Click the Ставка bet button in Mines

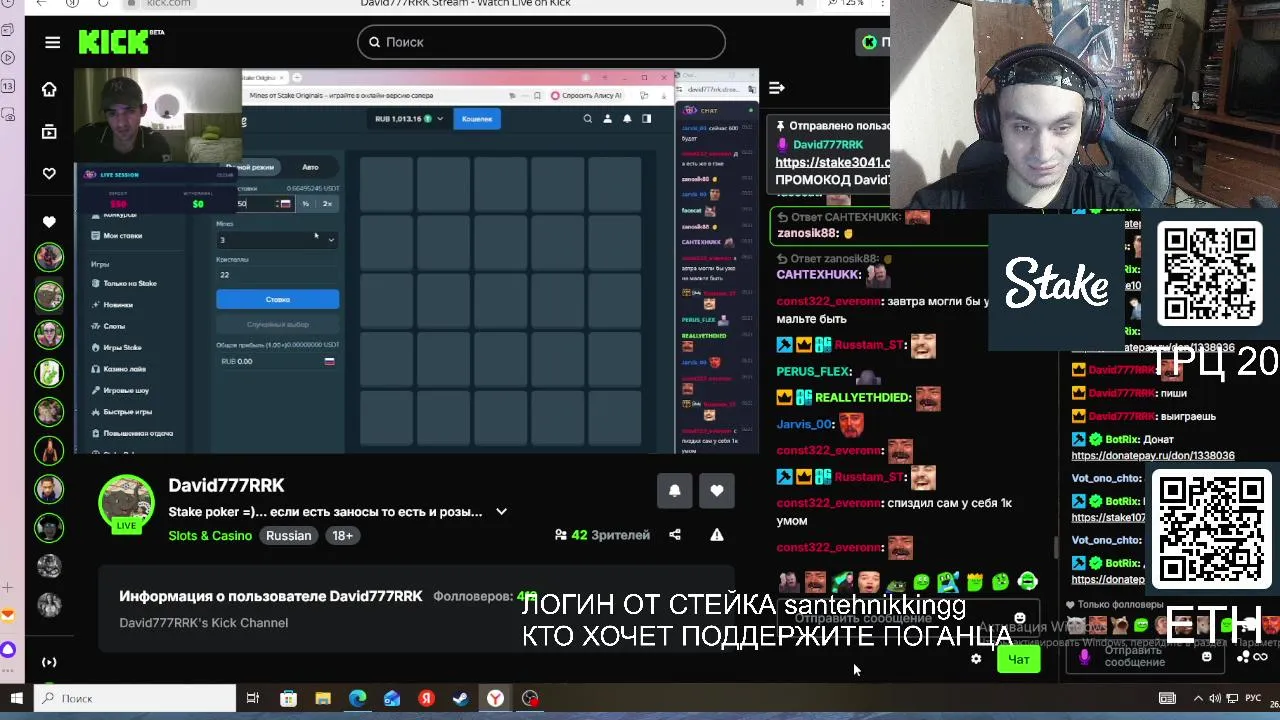pos(277,299)
